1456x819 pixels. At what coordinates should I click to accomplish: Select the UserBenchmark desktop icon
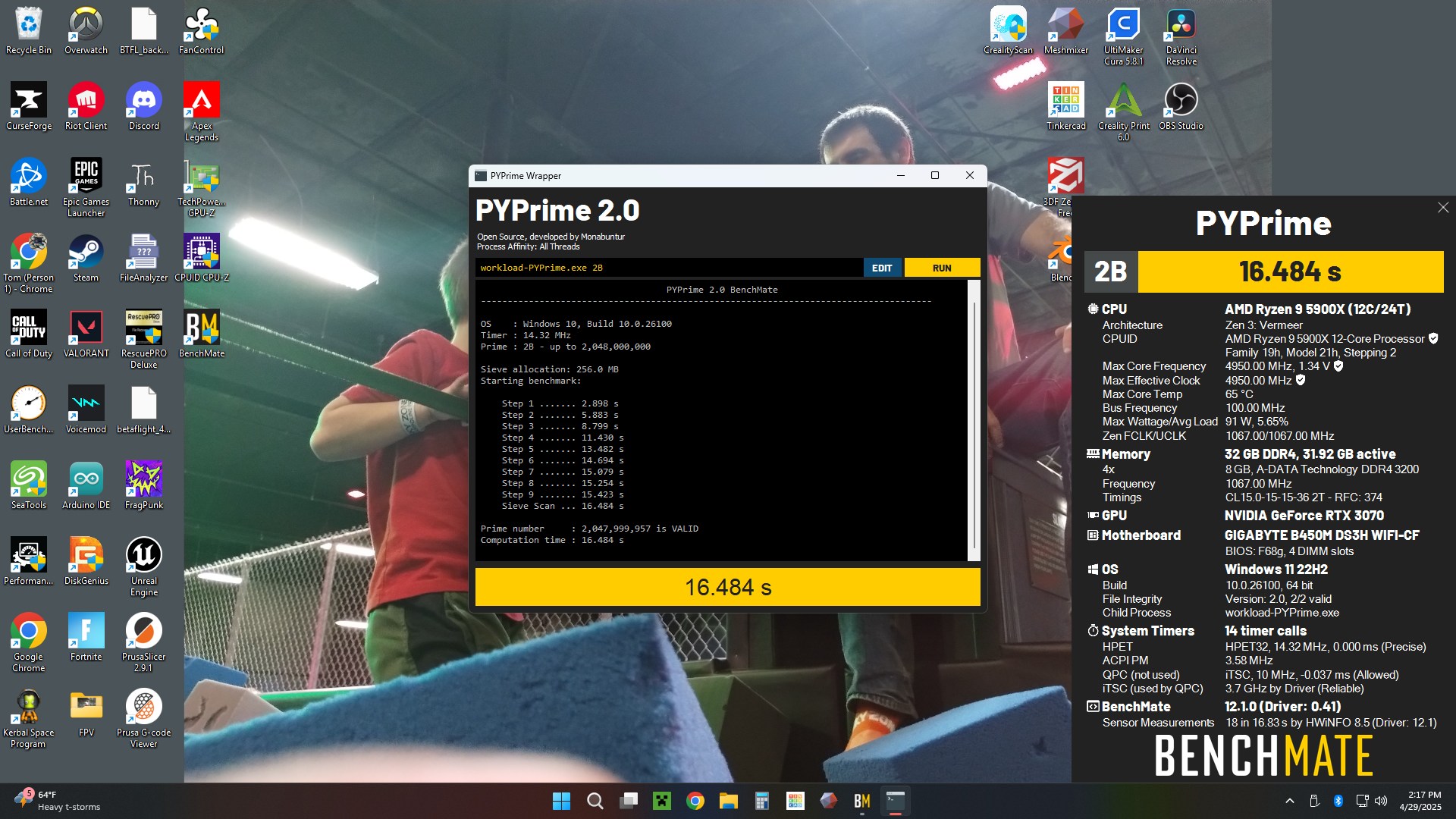[29, 410]
